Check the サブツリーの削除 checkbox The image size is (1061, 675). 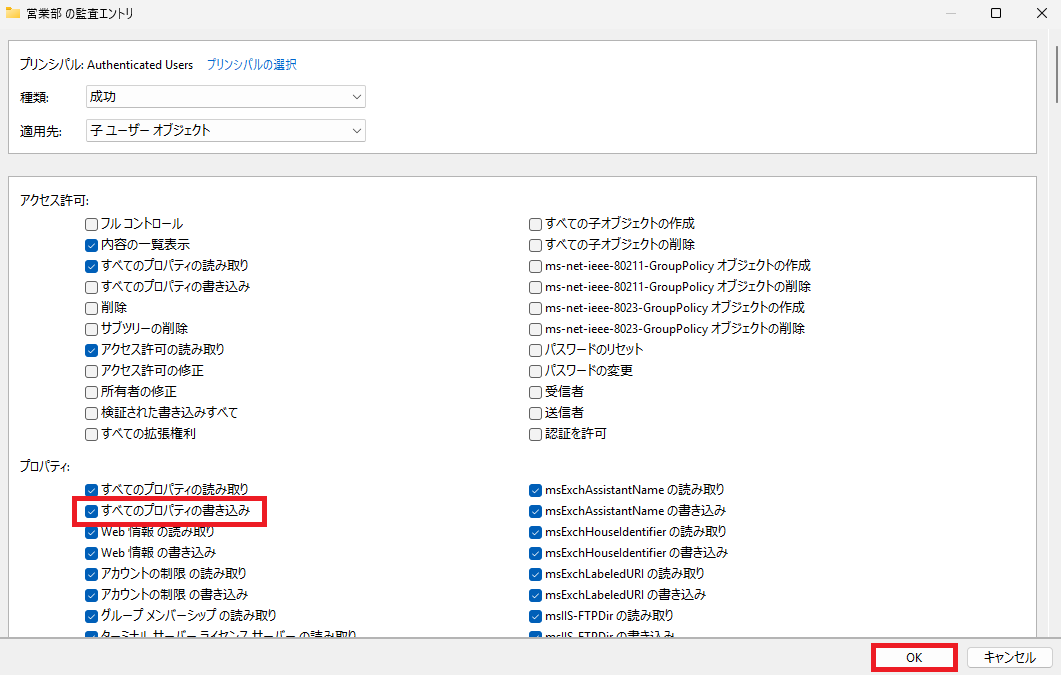tap(91, 329)
